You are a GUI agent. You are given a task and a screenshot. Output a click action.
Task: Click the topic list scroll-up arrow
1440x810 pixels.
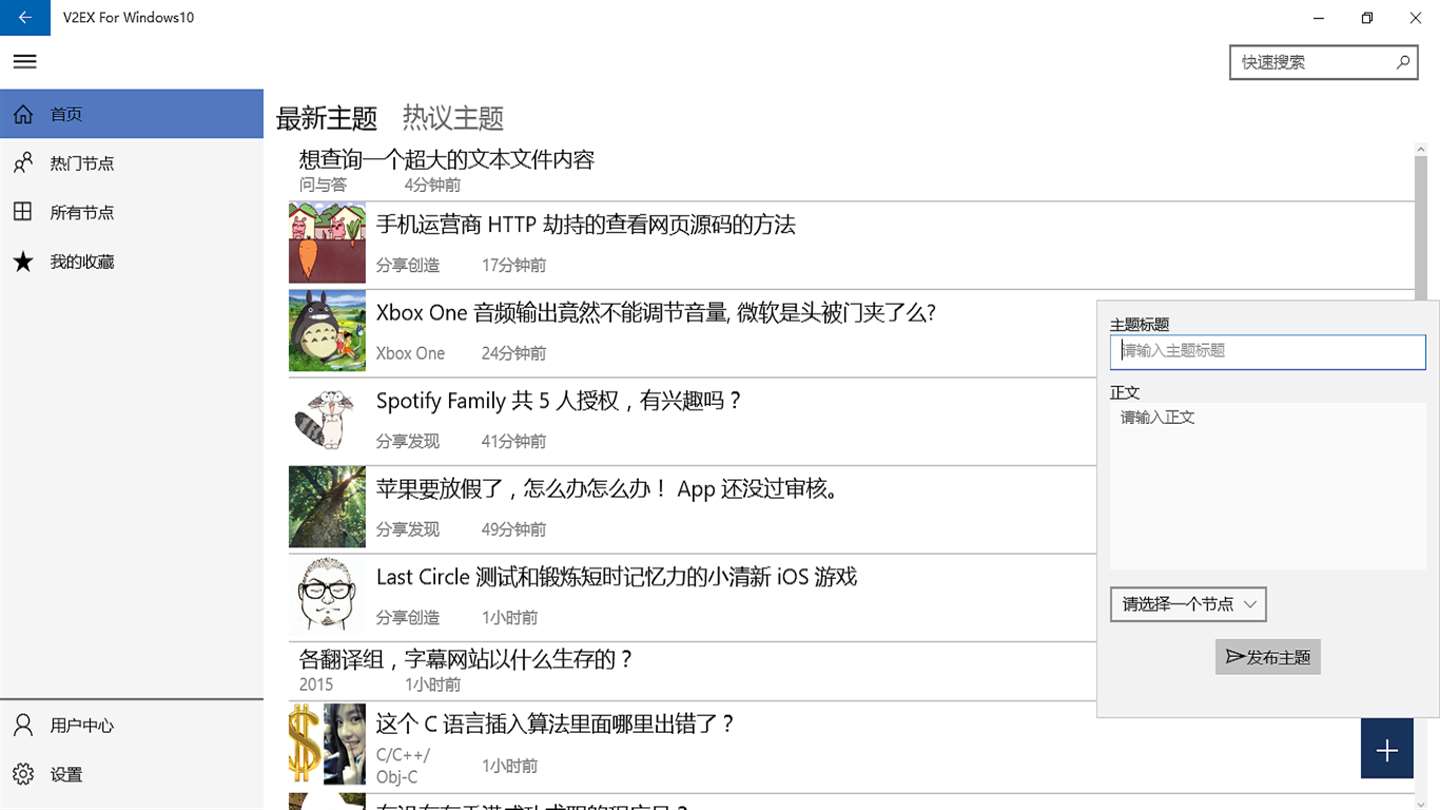tap(1421, 149)
